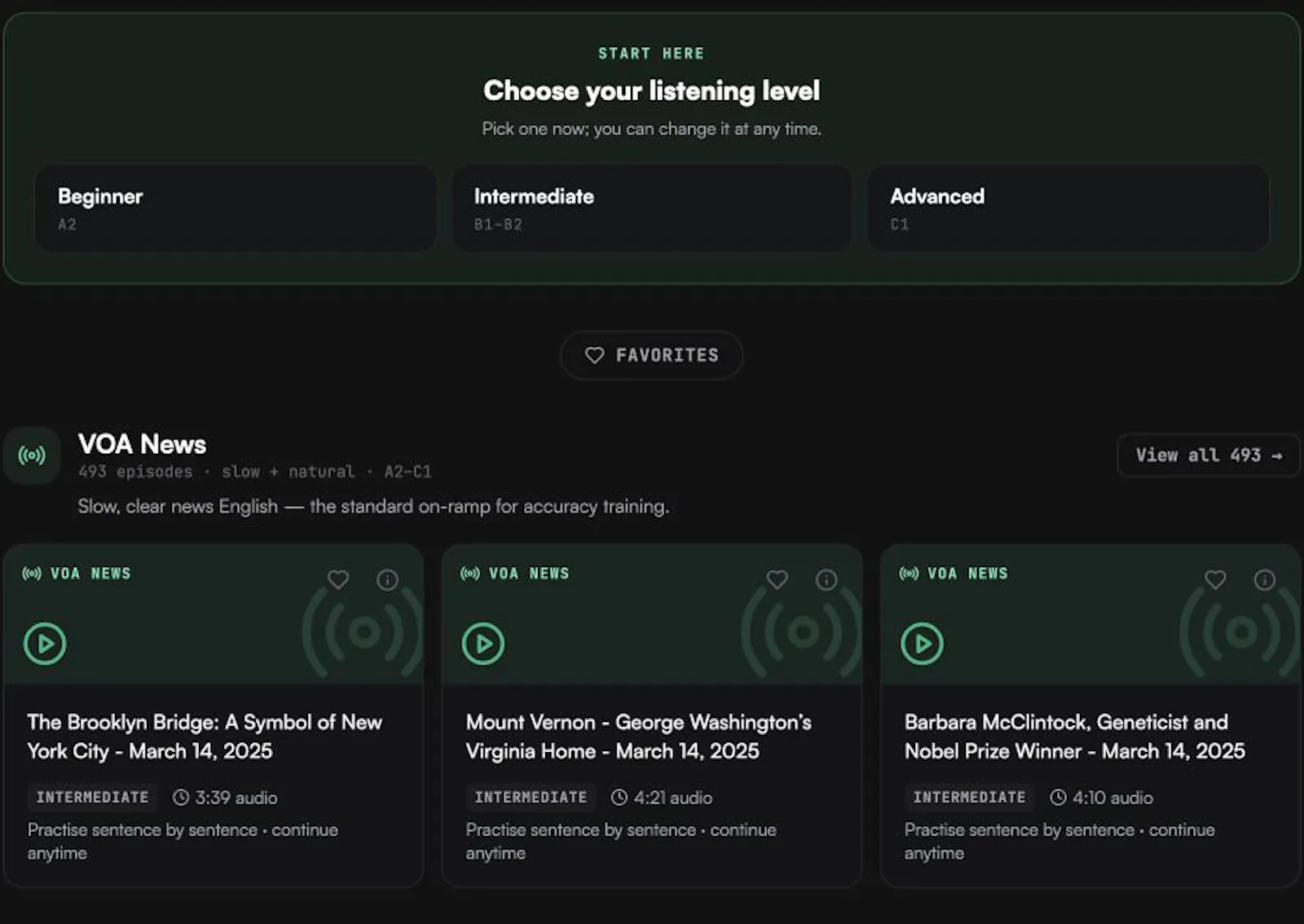The image size is (1304, 924).
Task: Open the Brooklyn Bridge episode title
Action: (205, 737)
